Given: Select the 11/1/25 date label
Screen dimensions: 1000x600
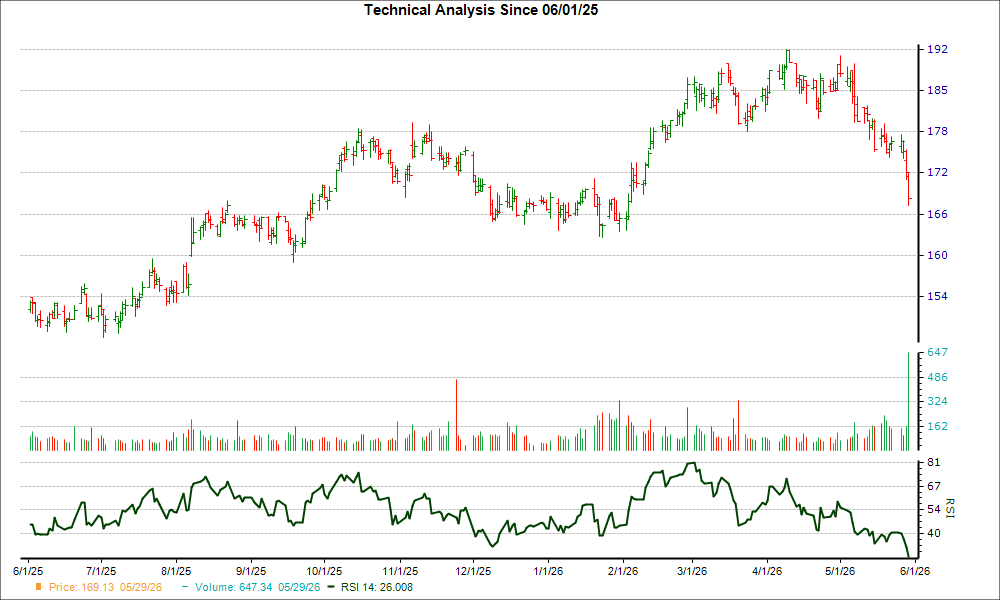Looking at the screenshot, I should (400, 571).
